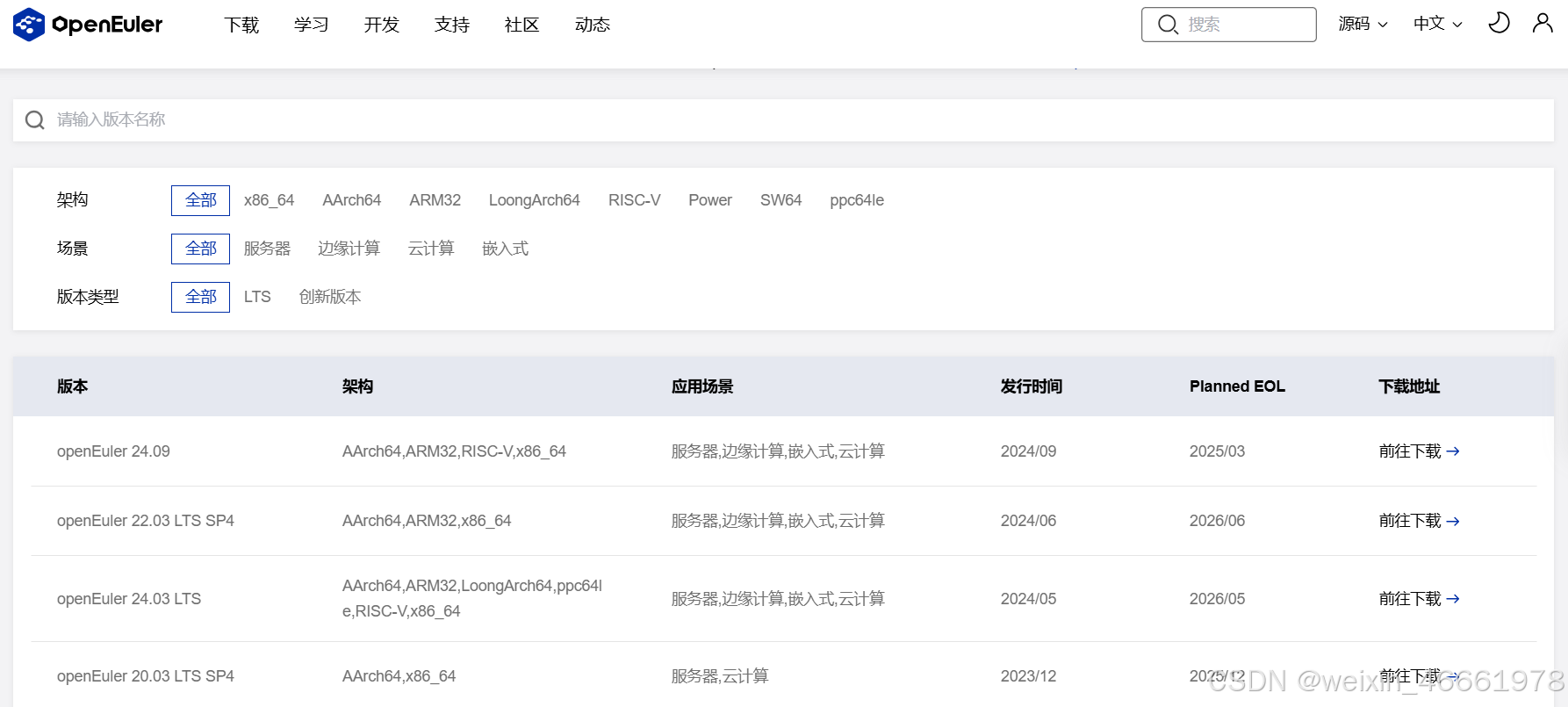The image size is (1568, 707).
Task: Filter scenario by 服务器
Action: (x=267, y=249)
